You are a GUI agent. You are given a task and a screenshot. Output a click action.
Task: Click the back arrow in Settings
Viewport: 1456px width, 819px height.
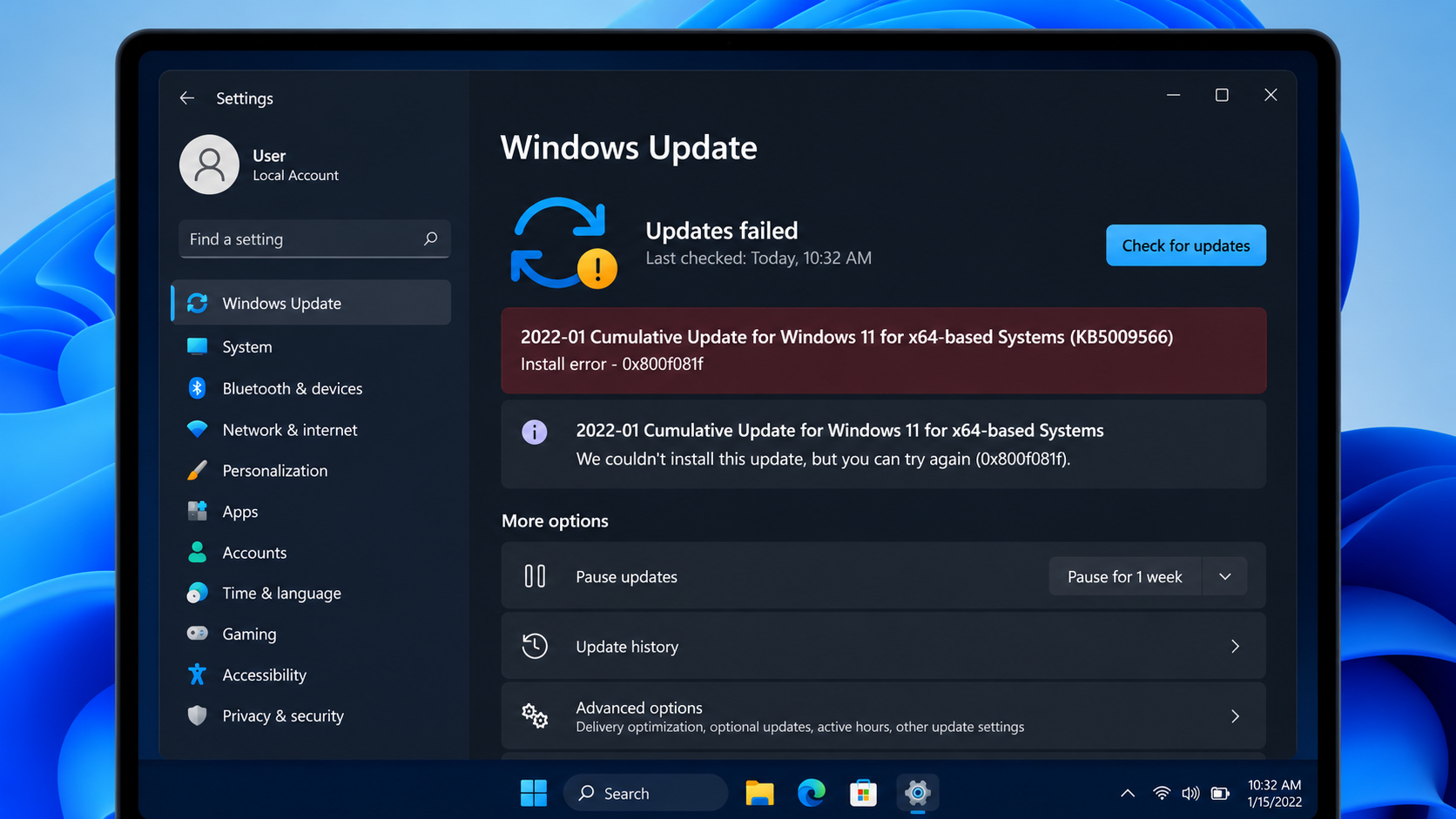186,98
